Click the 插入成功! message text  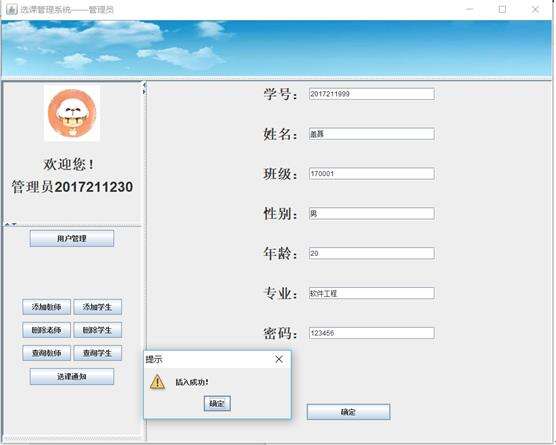pos(192,382)
